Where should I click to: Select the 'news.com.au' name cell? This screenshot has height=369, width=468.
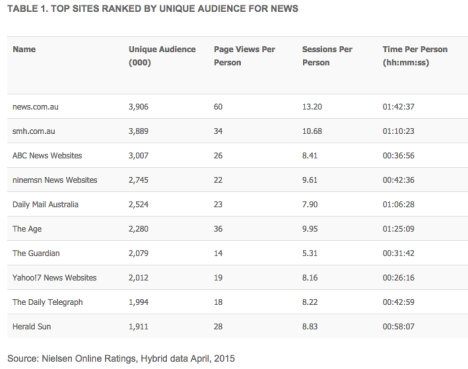coord(35,107)
